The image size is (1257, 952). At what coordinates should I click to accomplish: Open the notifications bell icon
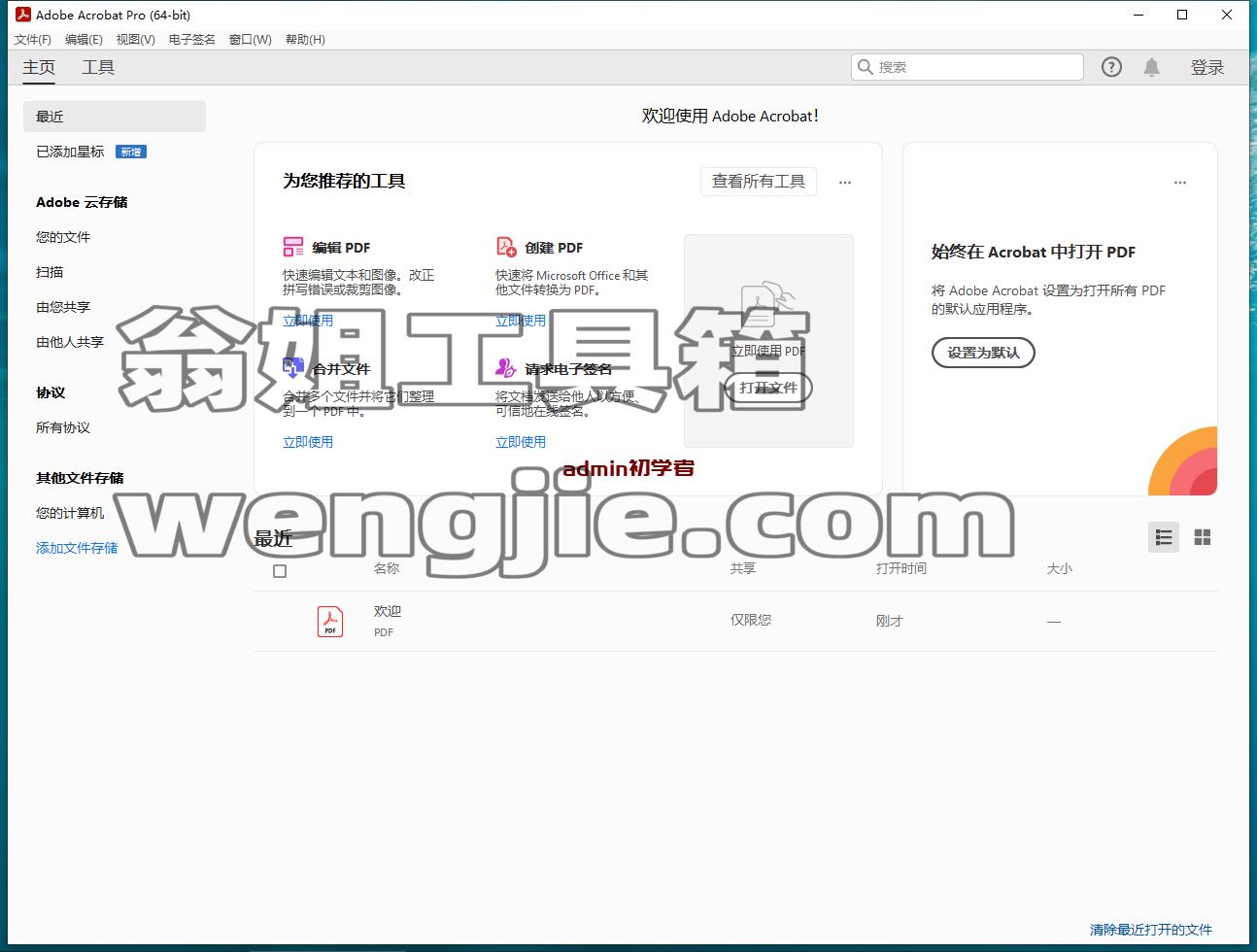tap(1151, 67)
